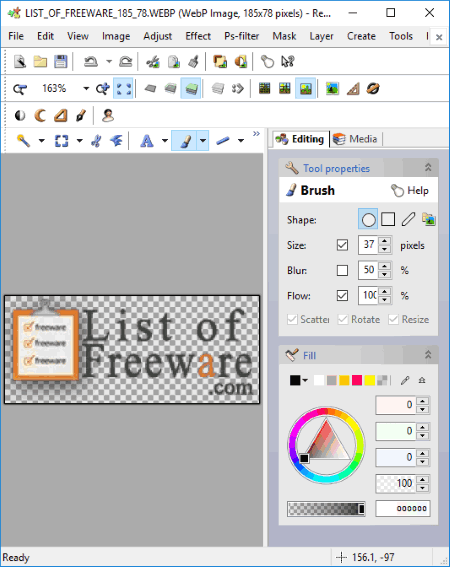Screen dimensions: 450x567
Task: Open the Layer menu
Action: coord(321,36)
